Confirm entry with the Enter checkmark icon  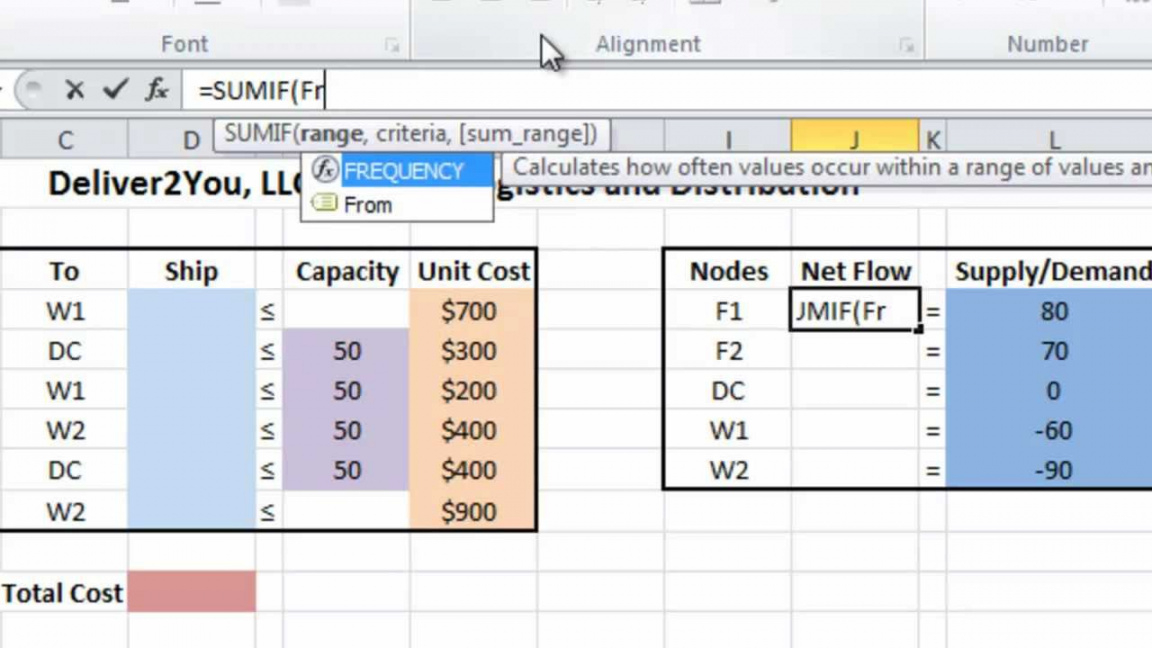pos(115,90)
